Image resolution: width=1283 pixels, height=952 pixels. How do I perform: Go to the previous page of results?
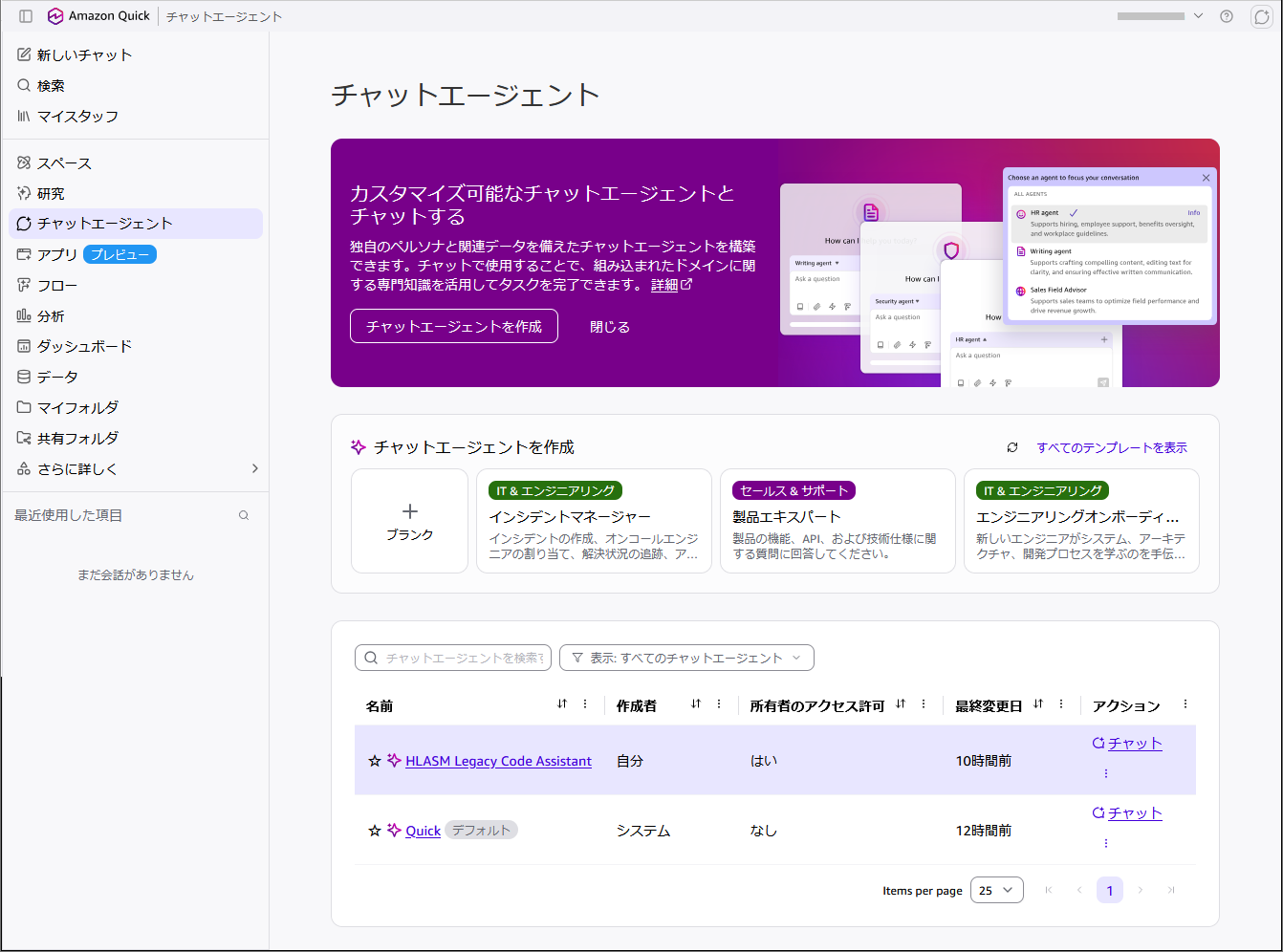tap(1079, 890)
